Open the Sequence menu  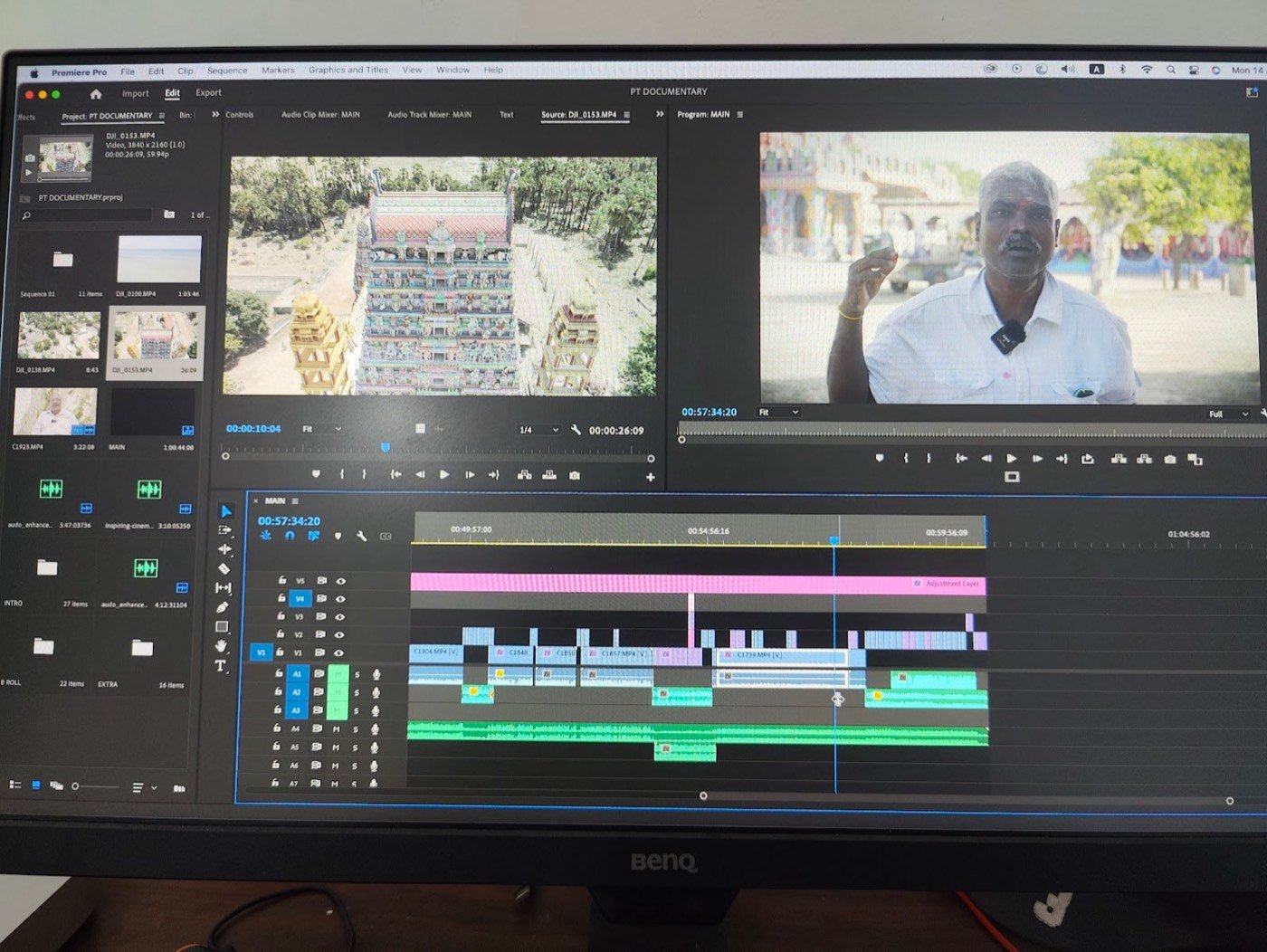227,71
